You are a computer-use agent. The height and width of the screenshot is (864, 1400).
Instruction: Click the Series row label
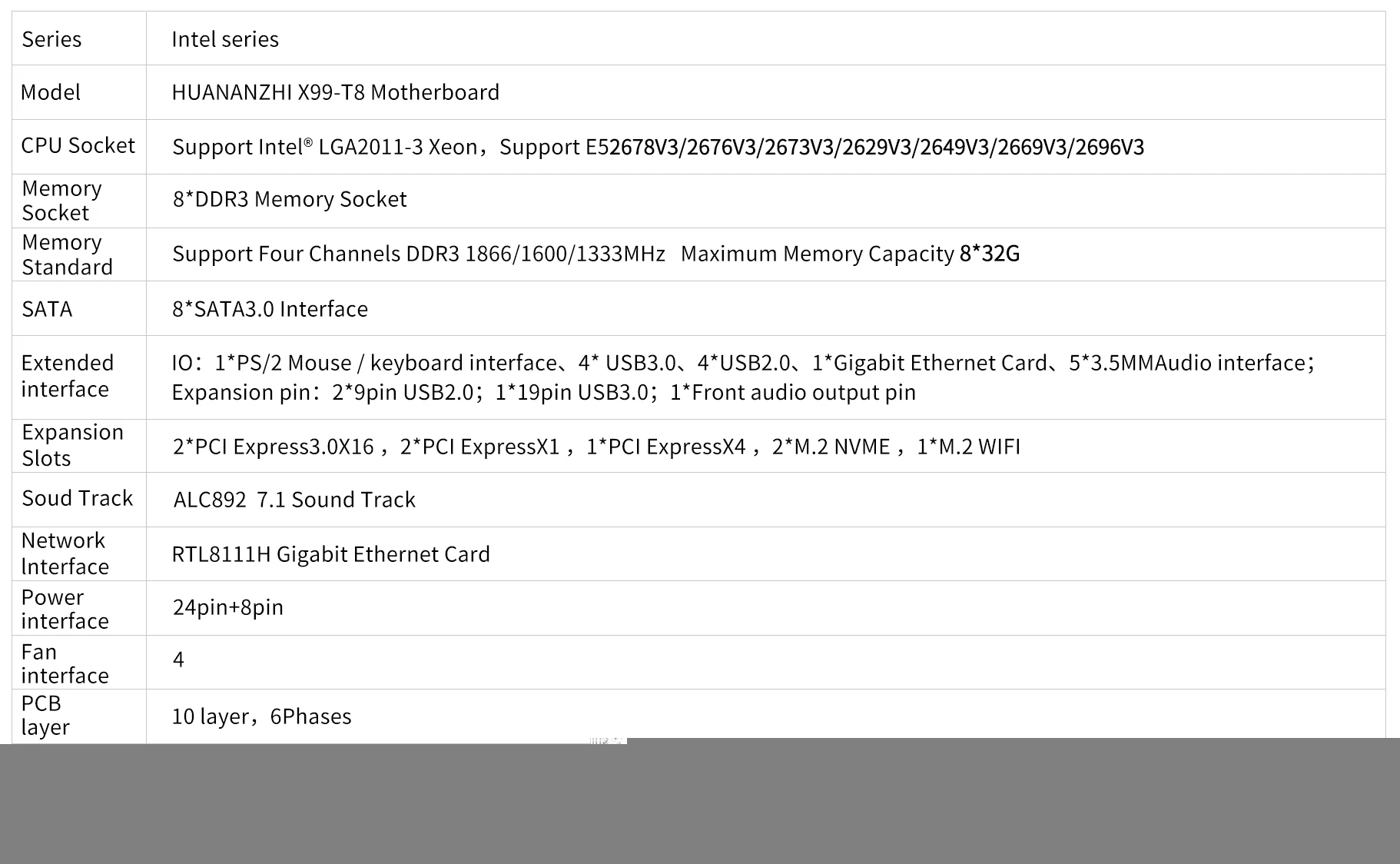[51, 39]
